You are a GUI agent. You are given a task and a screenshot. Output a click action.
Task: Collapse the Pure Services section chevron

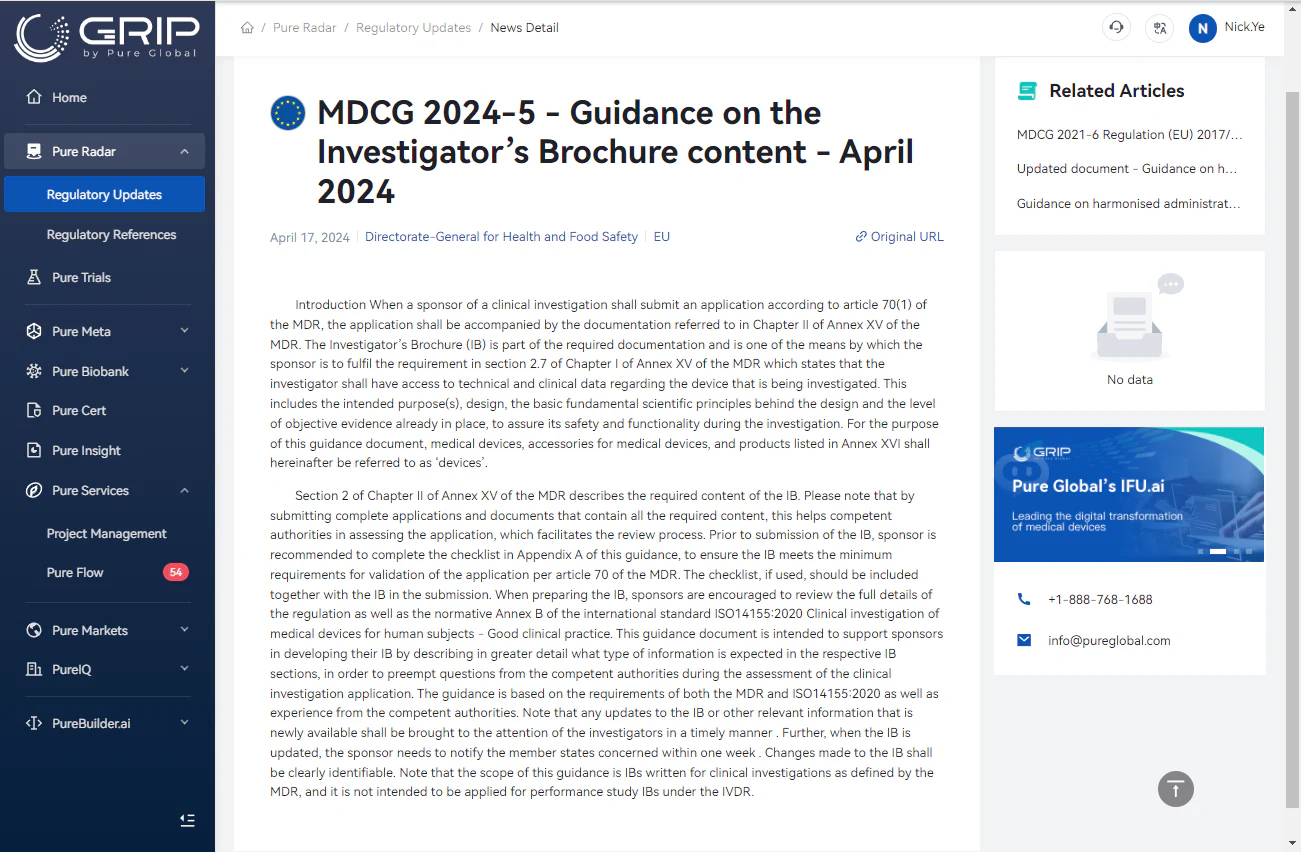pos(185,490)
